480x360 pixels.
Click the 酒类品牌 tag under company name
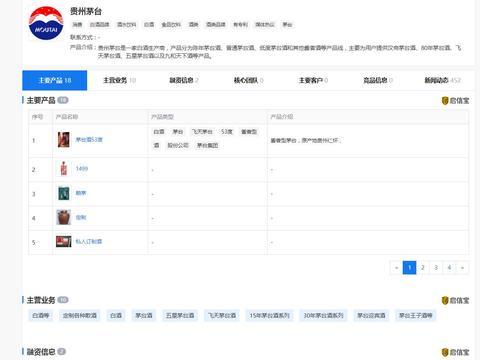click(x=216, y=25)
